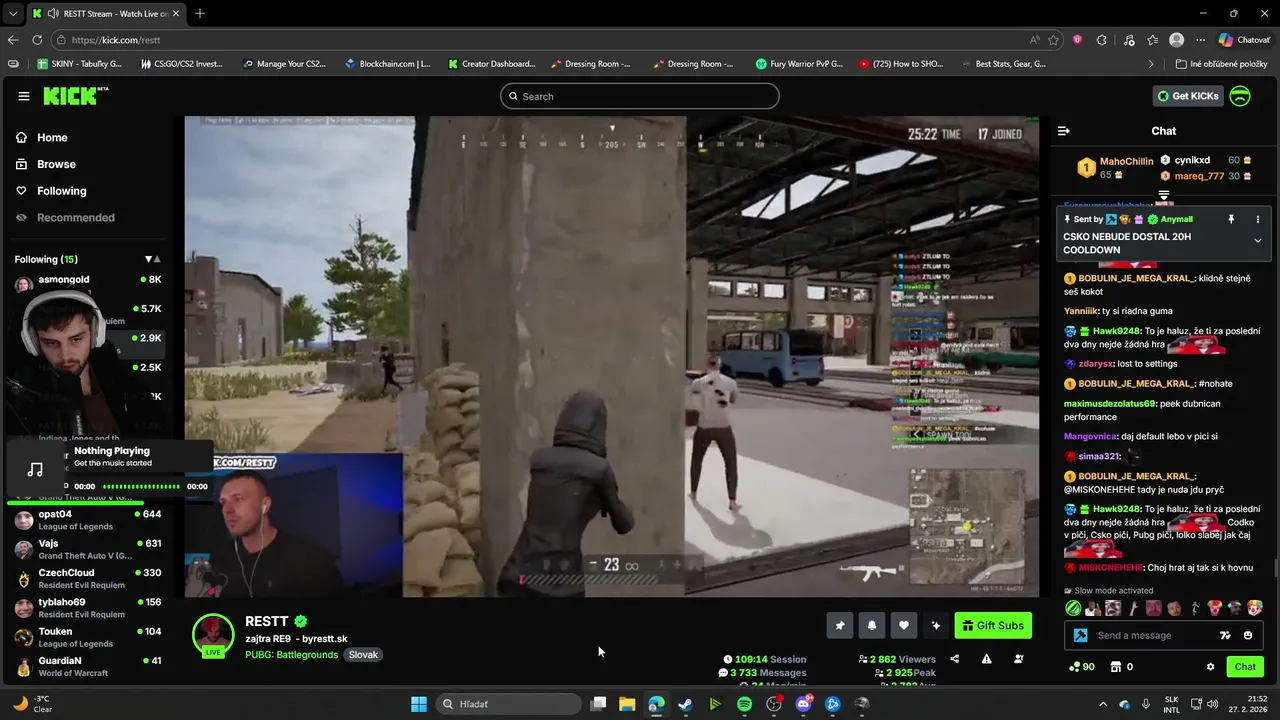Pin the stream with the pushpin button
Viewport: 1280px width, 720px height.
pyautogui.click(x=840, y=626)
